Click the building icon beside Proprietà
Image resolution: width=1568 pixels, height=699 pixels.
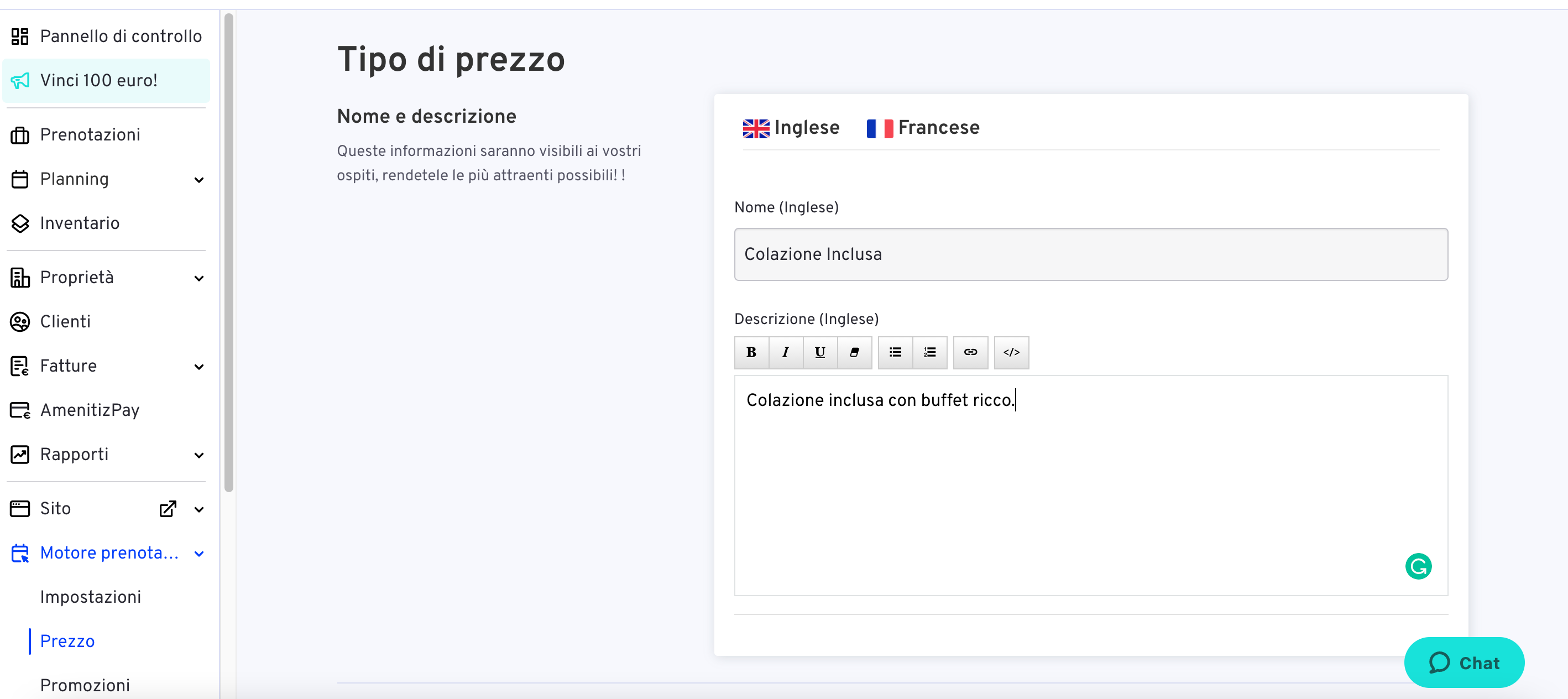pos(20,278)
